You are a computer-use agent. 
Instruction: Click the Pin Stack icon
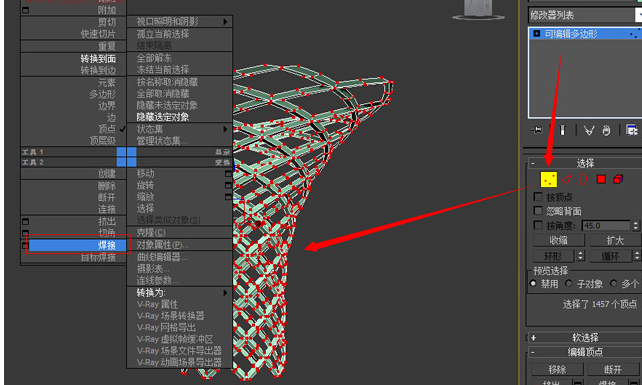coord(537,130)
